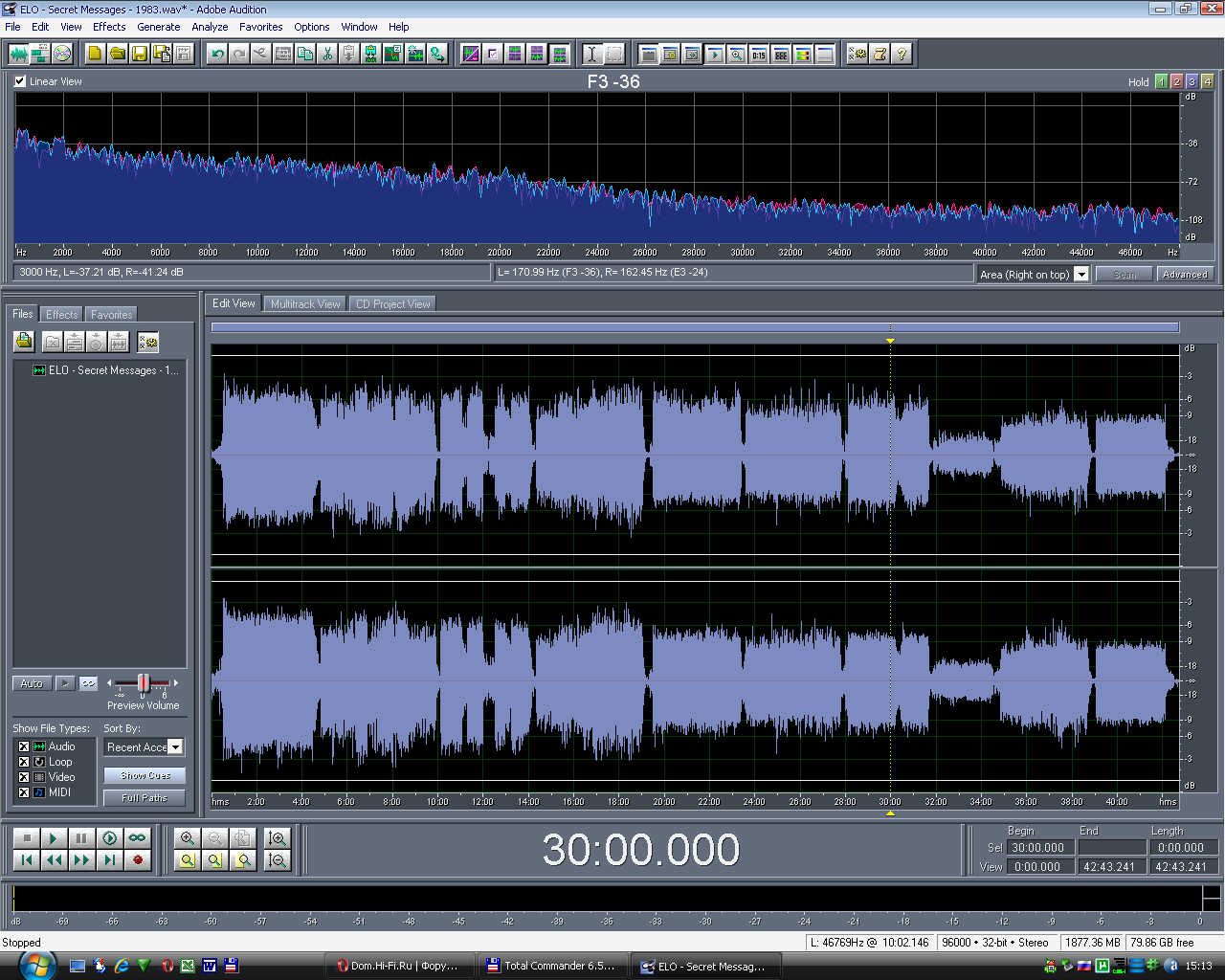The image size is (1225, 980).
Task: Open the Favorites tab in side panel
Action: tap(111, 315)
